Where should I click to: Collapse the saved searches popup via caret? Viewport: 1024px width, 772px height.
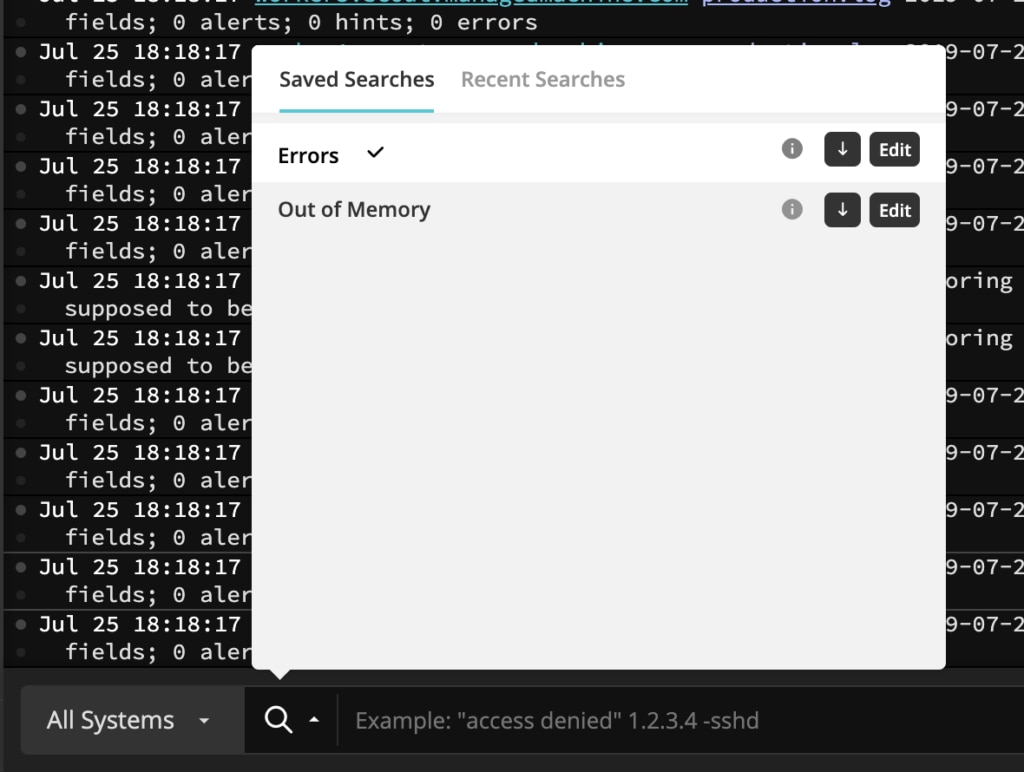click(314, 720)
